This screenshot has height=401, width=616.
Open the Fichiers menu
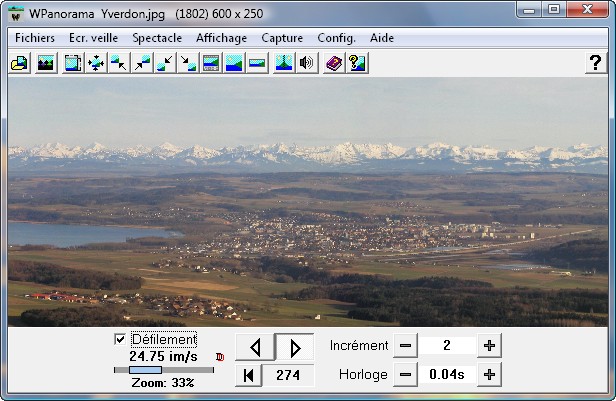click(35, 38)
